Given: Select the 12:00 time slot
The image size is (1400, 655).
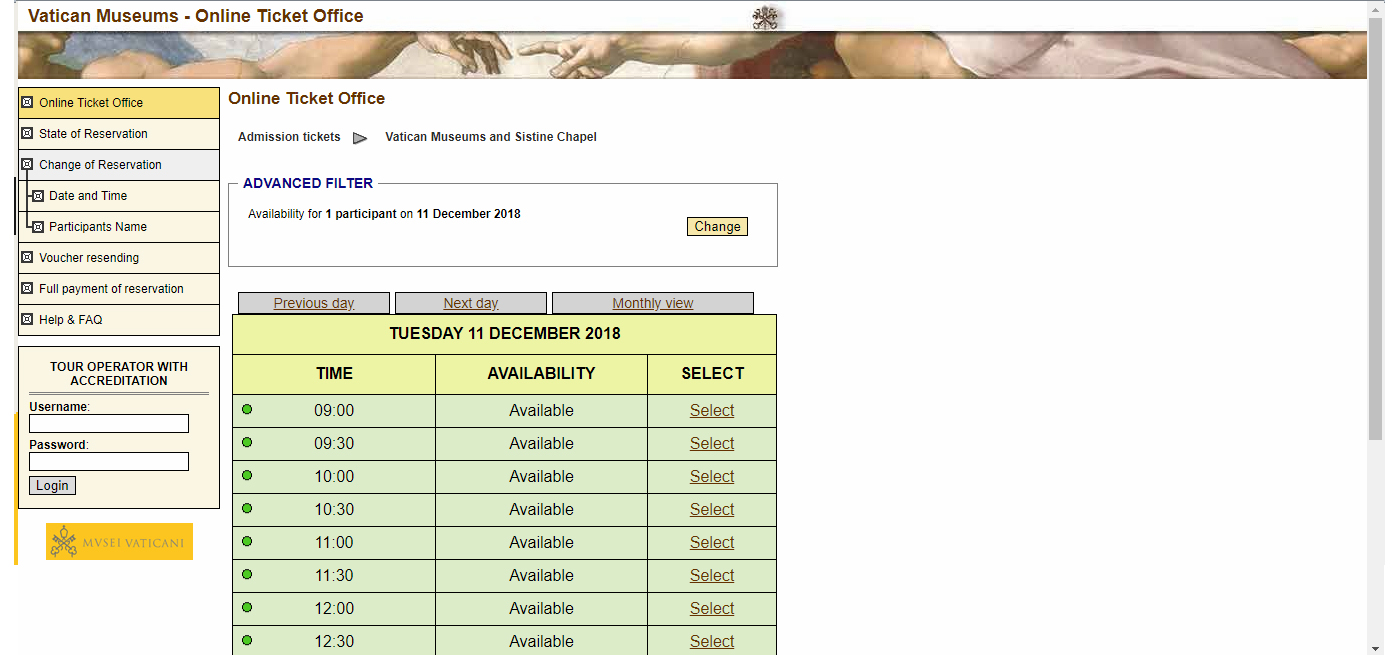Looking at the screenshot, I should [x=712, y=609].
